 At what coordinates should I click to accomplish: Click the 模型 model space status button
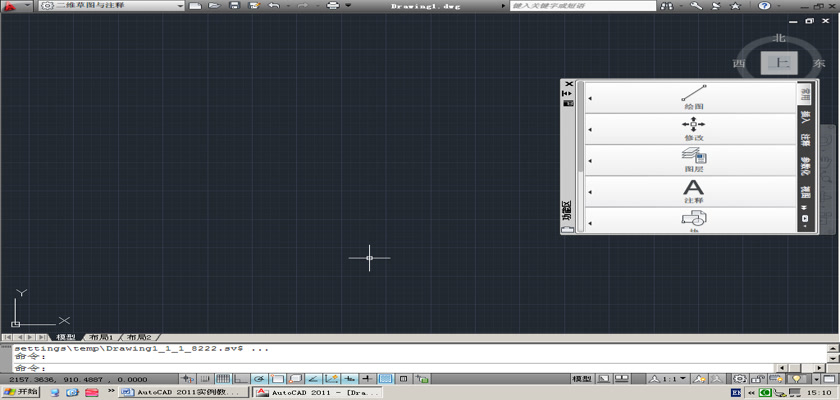click(582, 379)
